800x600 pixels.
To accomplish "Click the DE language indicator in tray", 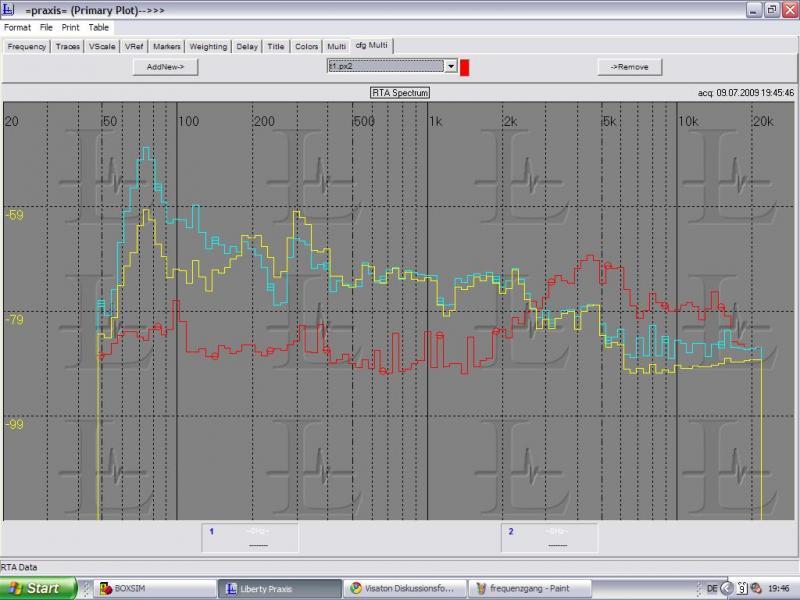I will 711,588.
